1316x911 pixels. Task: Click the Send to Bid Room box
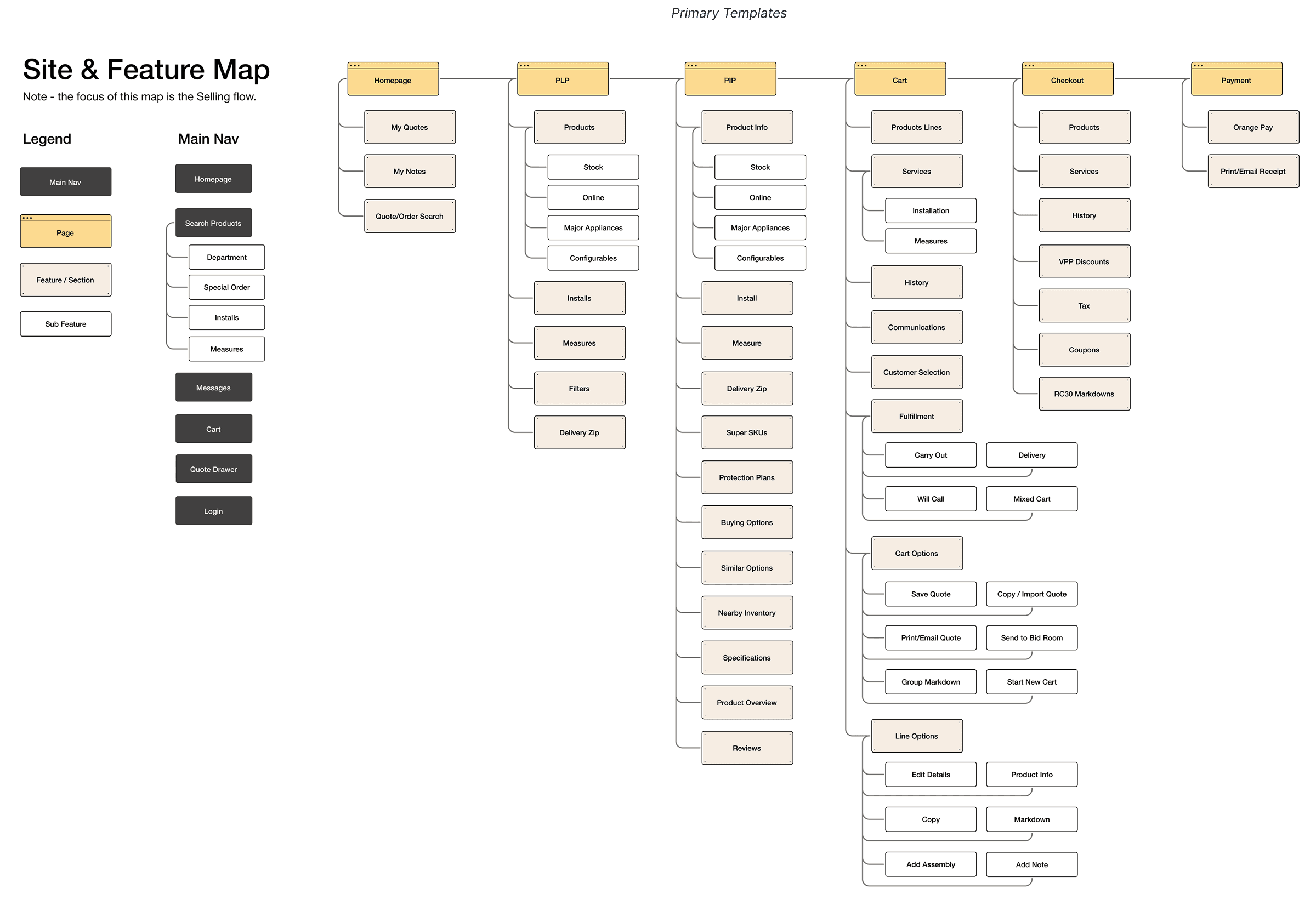(1031, 638)
